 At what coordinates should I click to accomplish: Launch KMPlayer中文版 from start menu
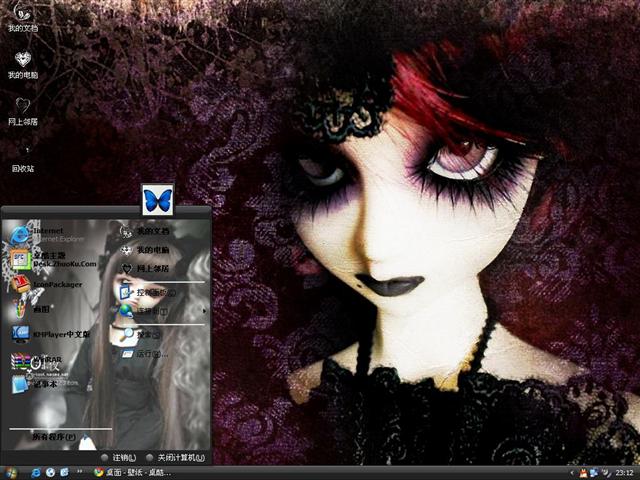51,334
